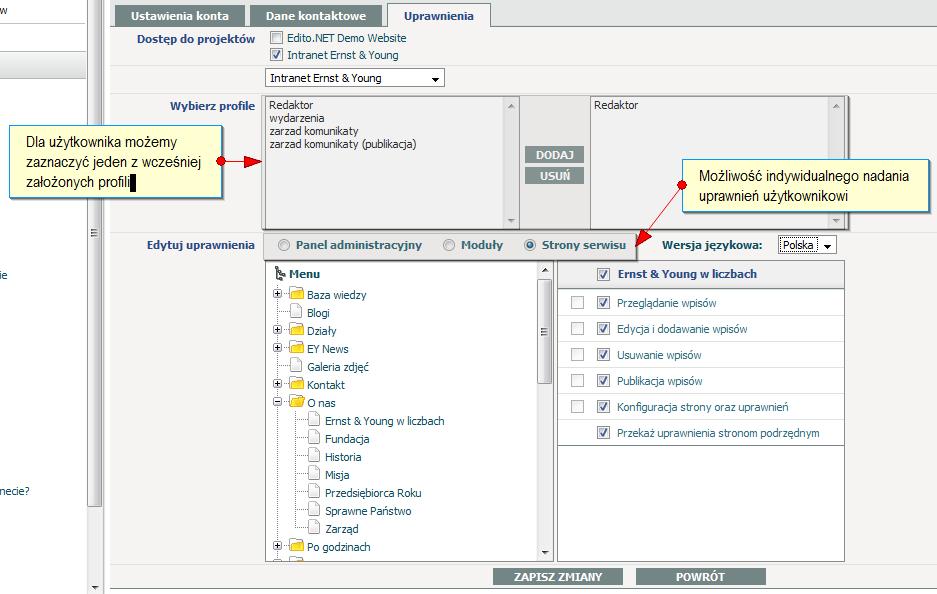Viewport: 937px width, 594px height.
Task: Click the available profiles list scroll-up arrow
Action: pyautogui.click(x=511, y=106)
